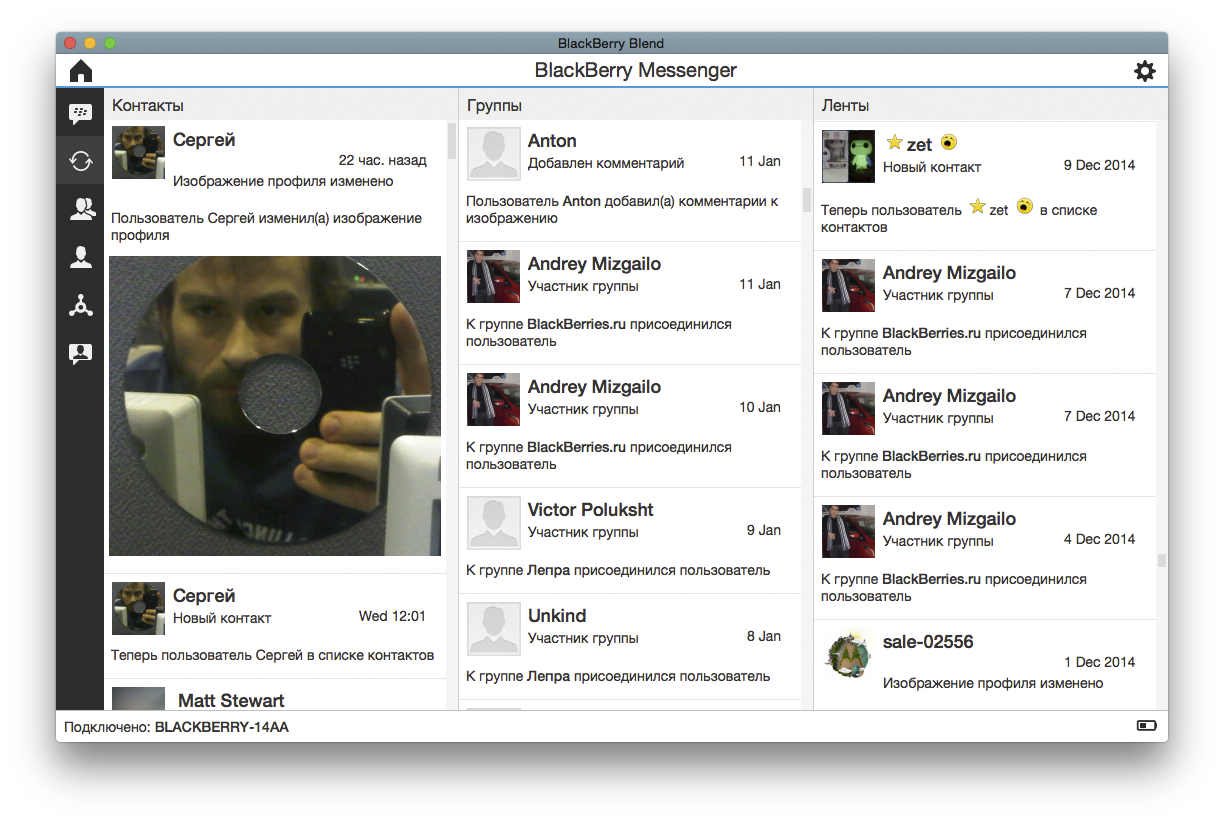The height and width of the screenshot is (822, 1224).
Task: Click 'Пользователь Anton добавил(а) комментарии' text
Action: (622, 209)
